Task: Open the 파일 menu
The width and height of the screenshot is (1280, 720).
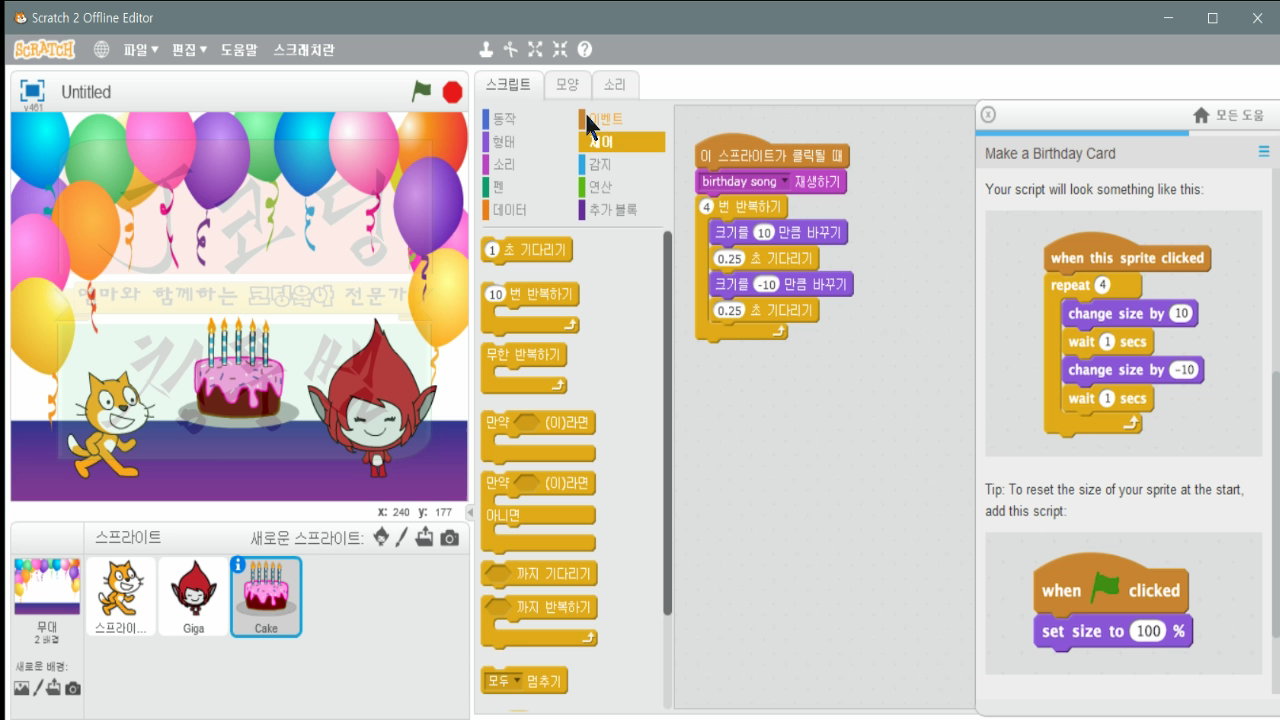Action: click(x=141, y=49)
